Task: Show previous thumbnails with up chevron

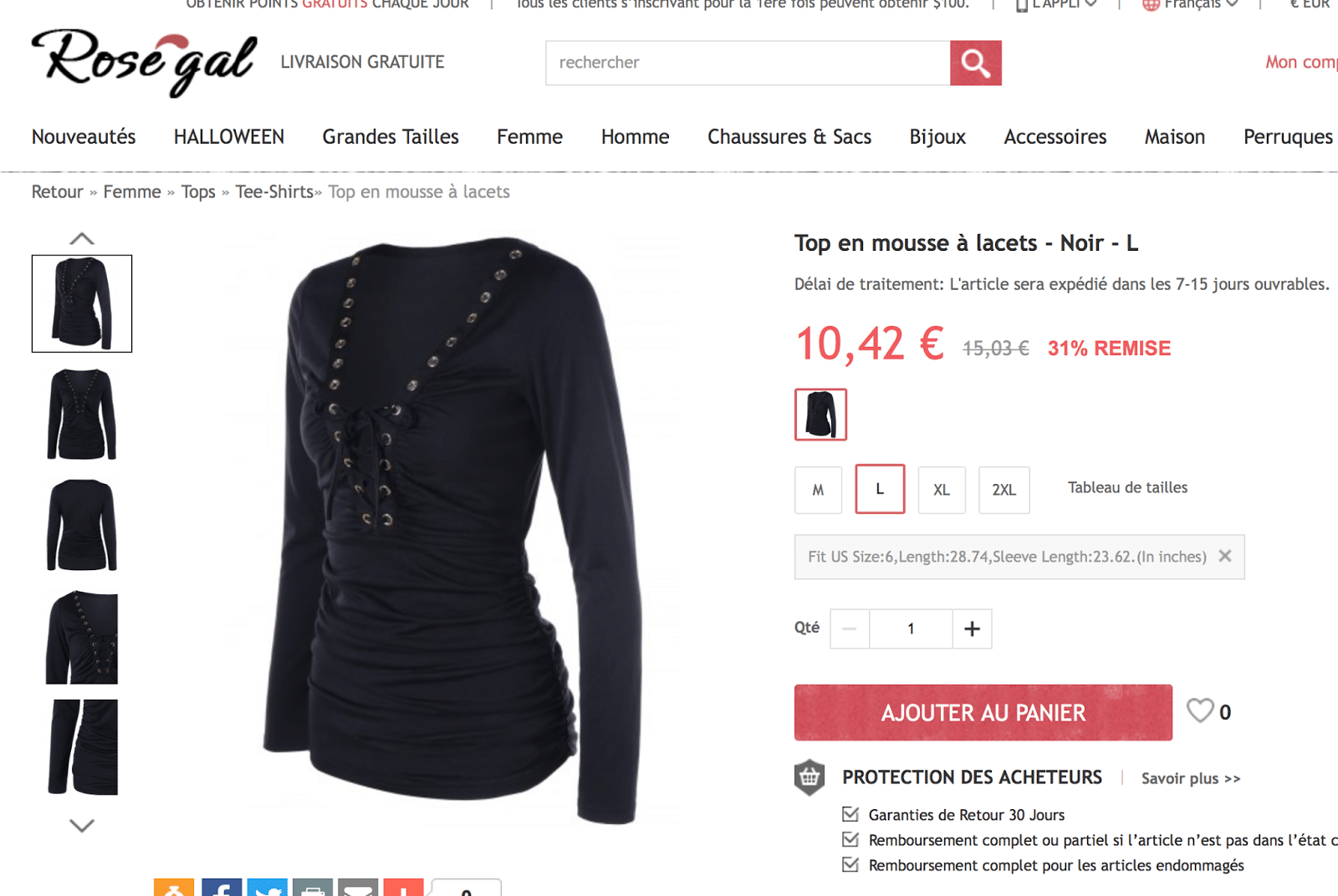Action: pyautogui.click(x=82, y=238)
